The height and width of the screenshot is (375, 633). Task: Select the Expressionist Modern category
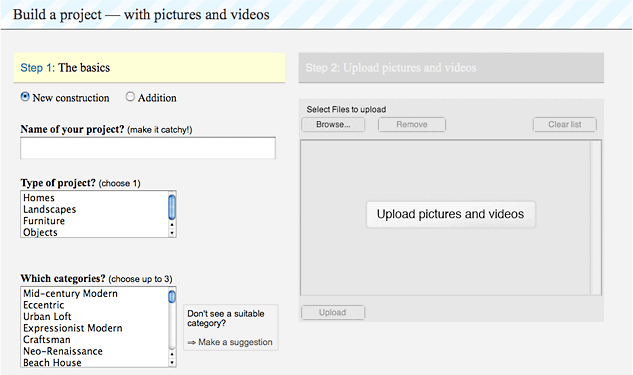pos(94,328)
